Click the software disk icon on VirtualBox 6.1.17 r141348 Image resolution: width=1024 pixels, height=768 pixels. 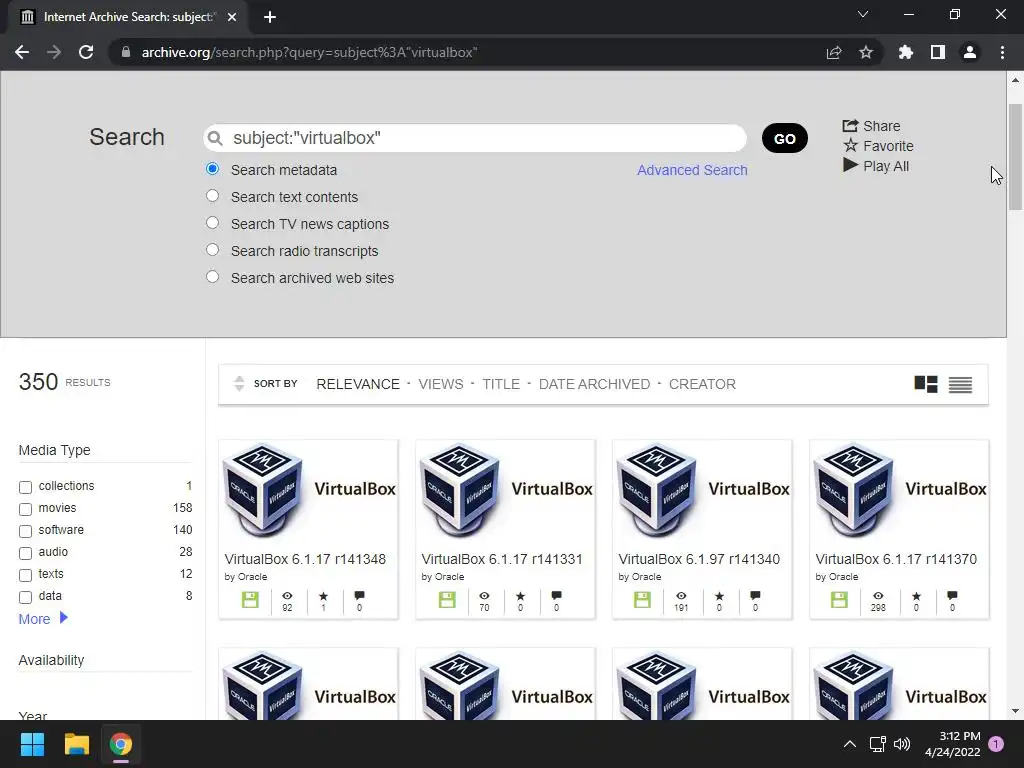point(250,600)
